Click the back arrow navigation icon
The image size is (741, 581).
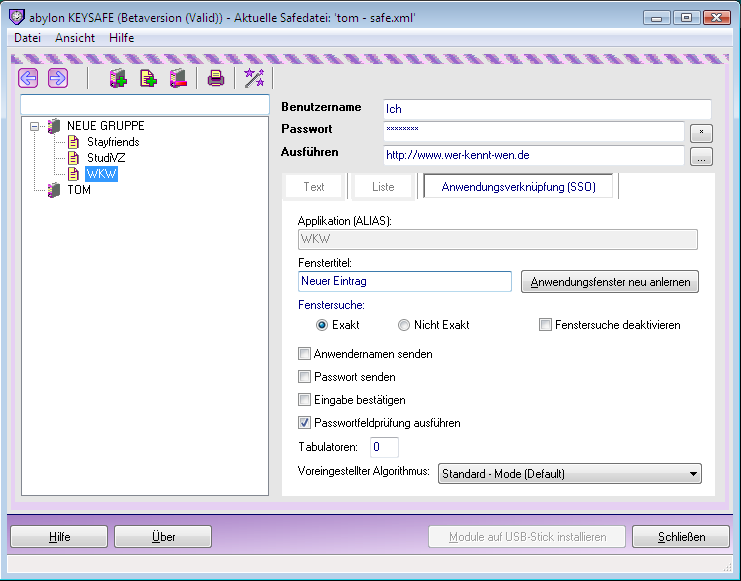coord(28,78)
